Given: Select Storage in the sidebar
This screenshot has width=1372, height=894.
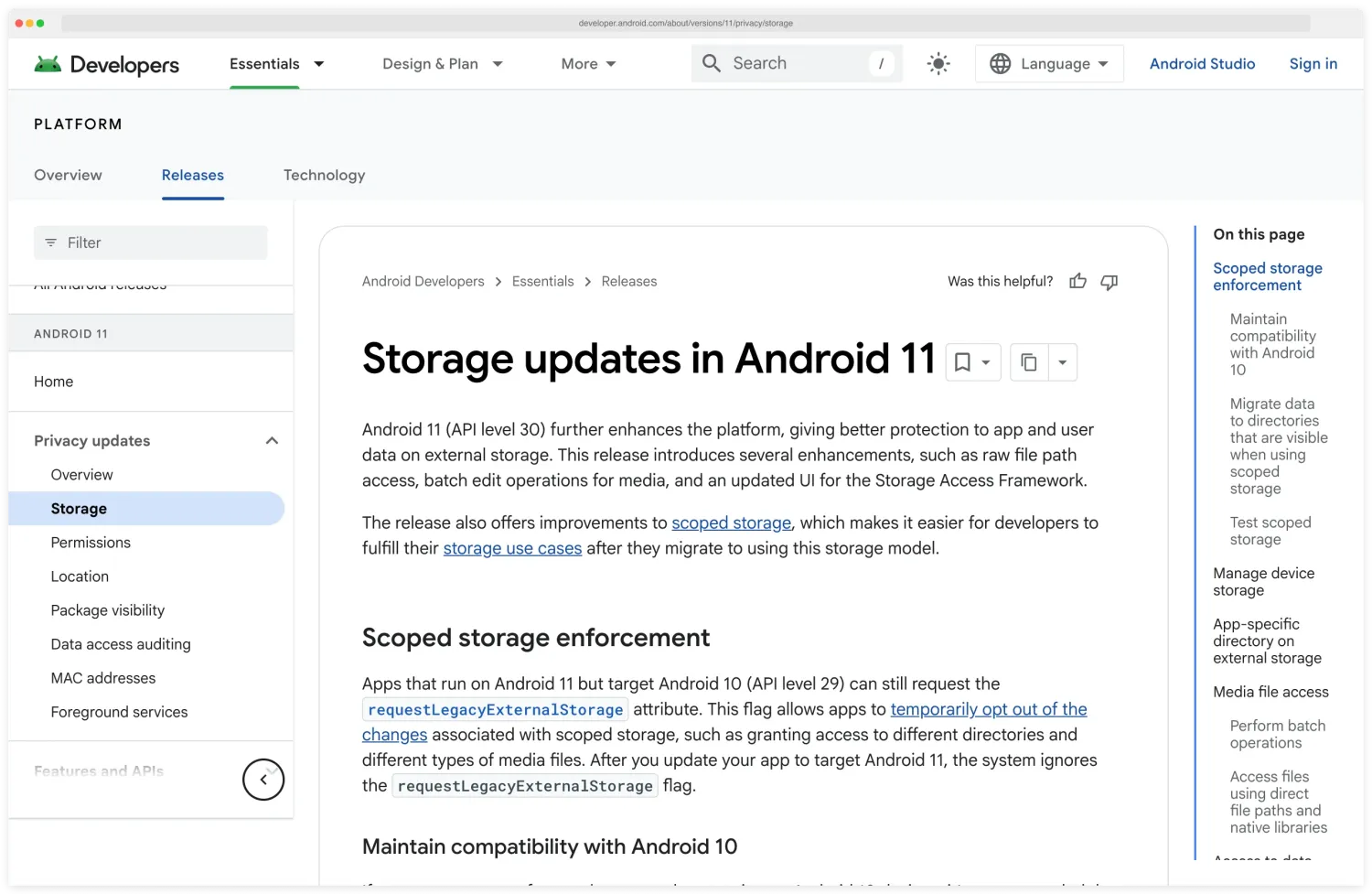Looking at the screenshot, I should coord(146,509).
